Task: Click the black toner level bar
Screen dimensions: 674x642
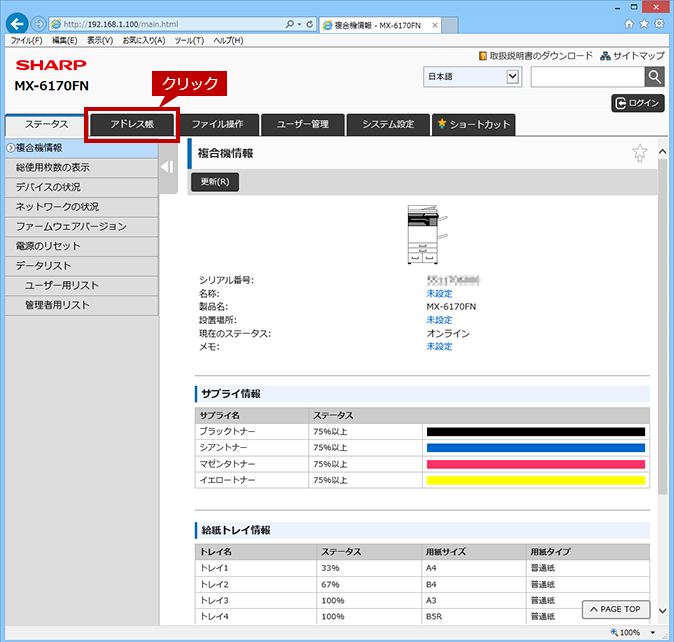Action: pyautogui.click(x=536, y=432)
